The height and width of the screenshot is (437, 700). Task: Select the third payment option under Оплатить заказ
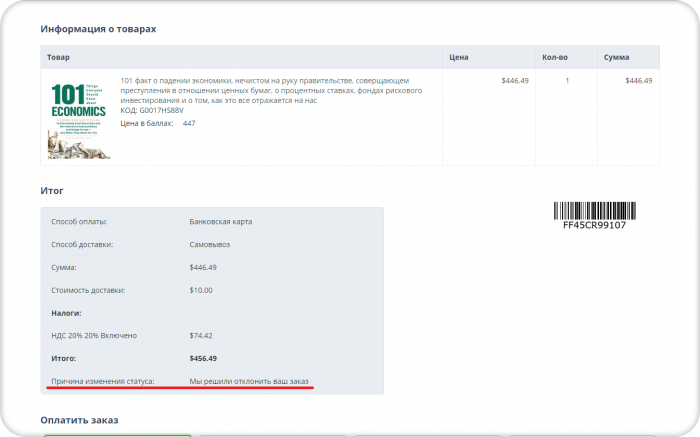[428, 435]
